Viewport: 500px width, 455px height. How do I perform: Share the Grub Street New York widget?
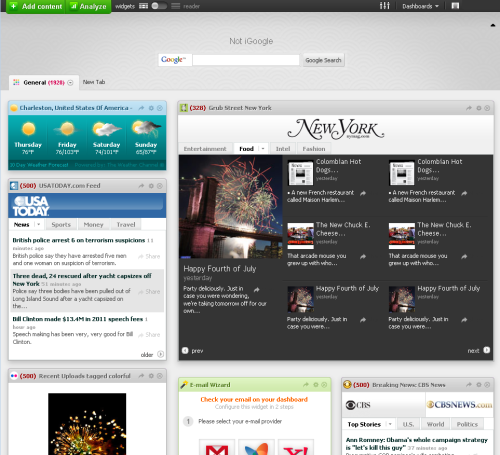coord(469,108)
